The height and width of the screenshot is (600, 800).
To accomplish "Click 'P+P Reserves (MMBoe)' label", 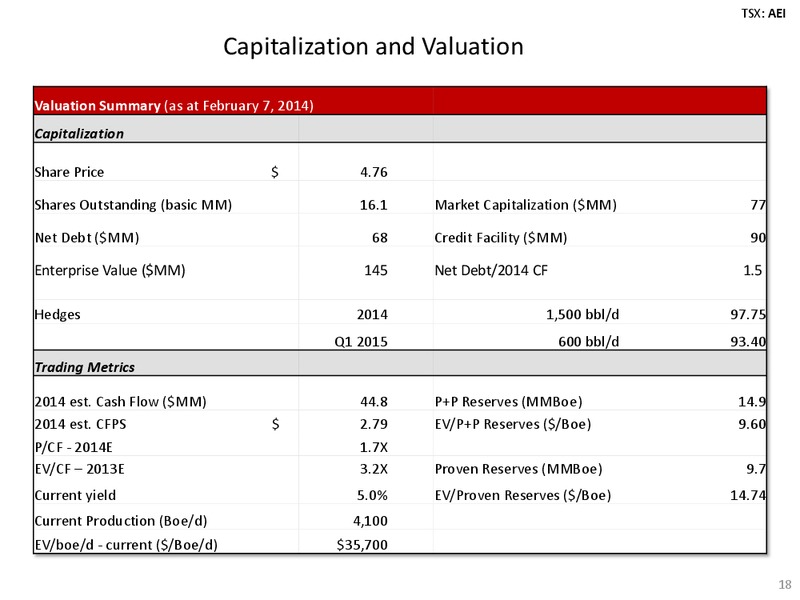I will pyautogui.click(x=508, y=402).
